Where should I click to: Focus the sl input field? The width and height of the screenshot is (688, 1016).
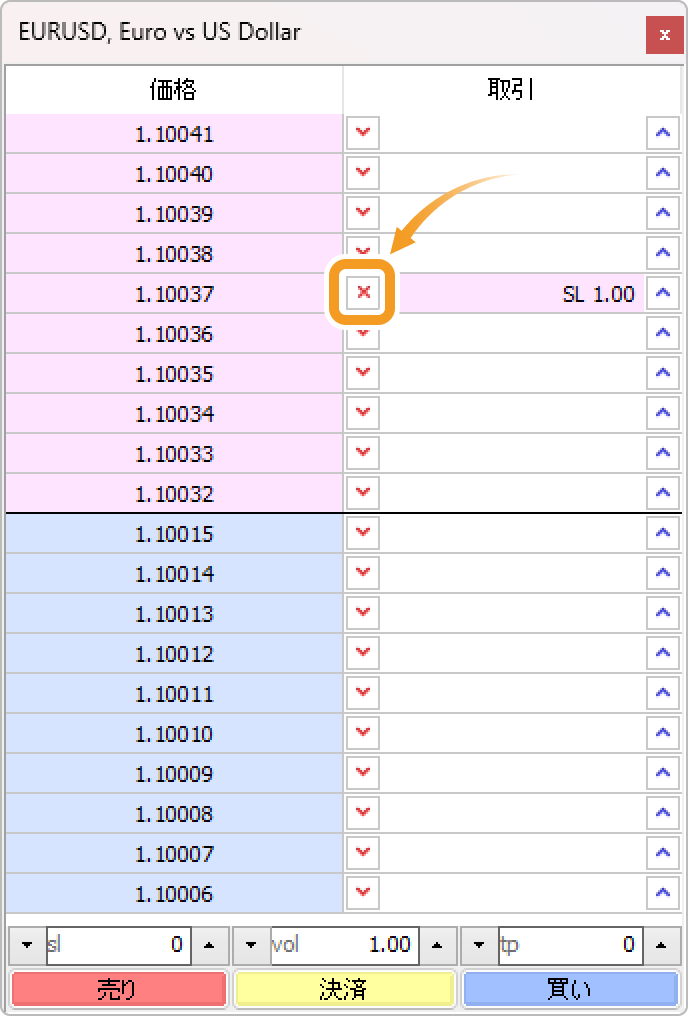(119, 945)
